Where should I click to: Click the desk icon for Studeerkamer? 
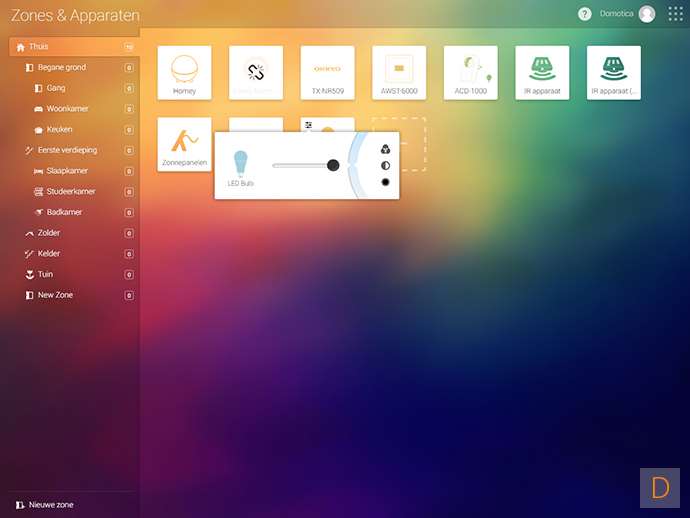point(39,191)
